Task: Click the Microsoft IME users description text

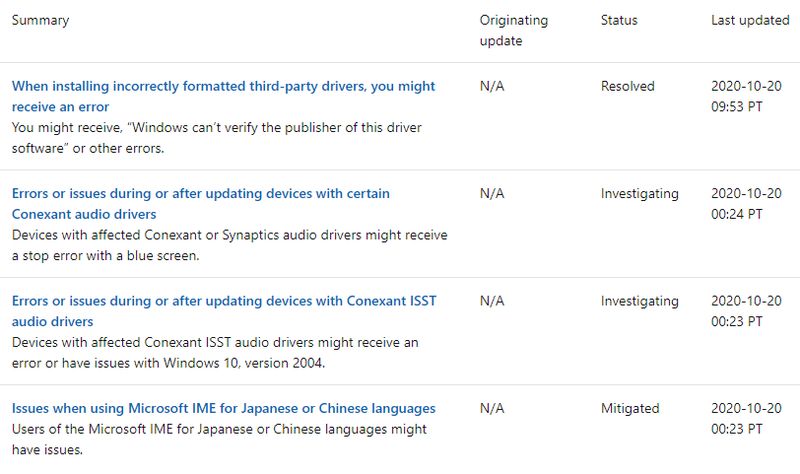Action: click(x=219, y=439)
